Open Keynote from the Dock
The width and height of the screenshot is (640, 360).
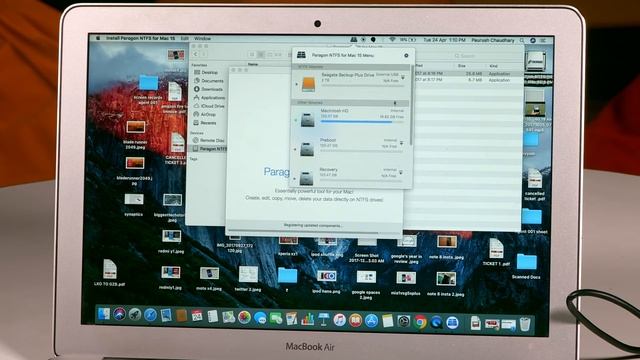(323, 320)
